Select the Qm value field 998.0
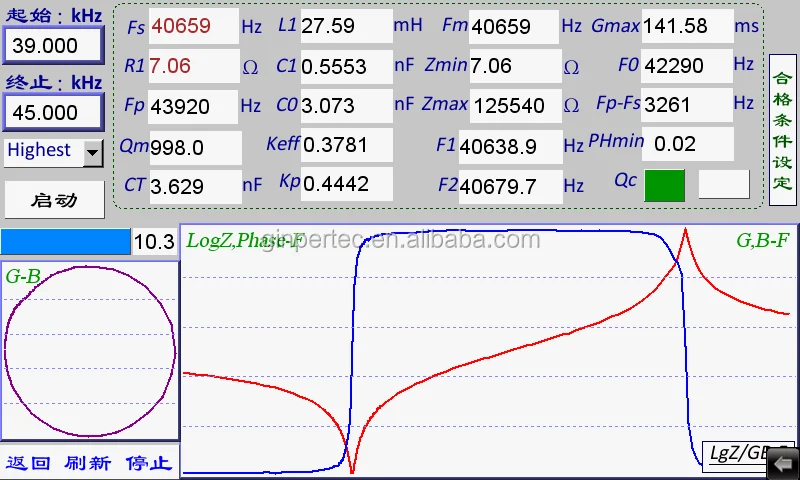 194,148
